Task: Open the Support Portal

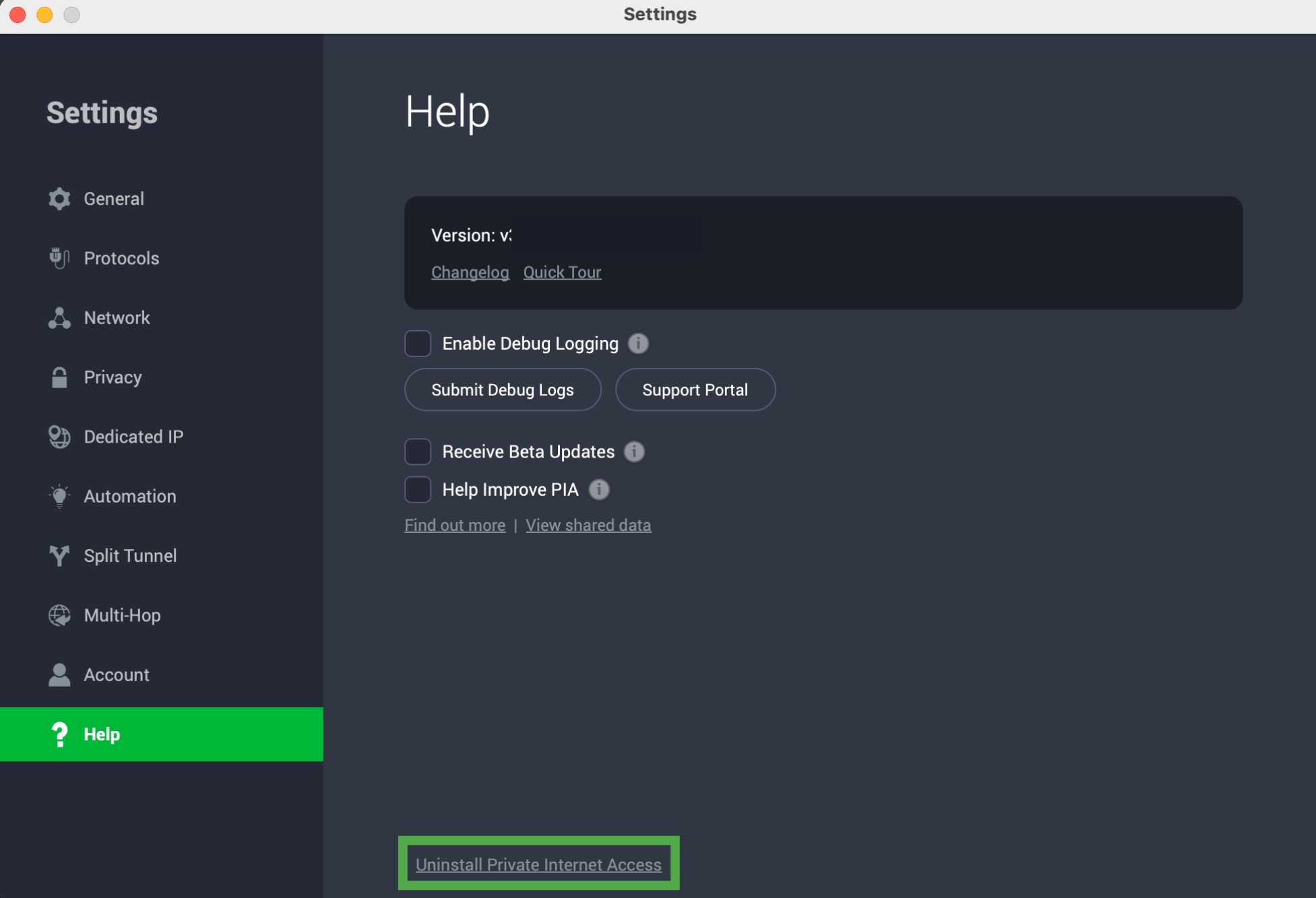Action: coord(695,390)
